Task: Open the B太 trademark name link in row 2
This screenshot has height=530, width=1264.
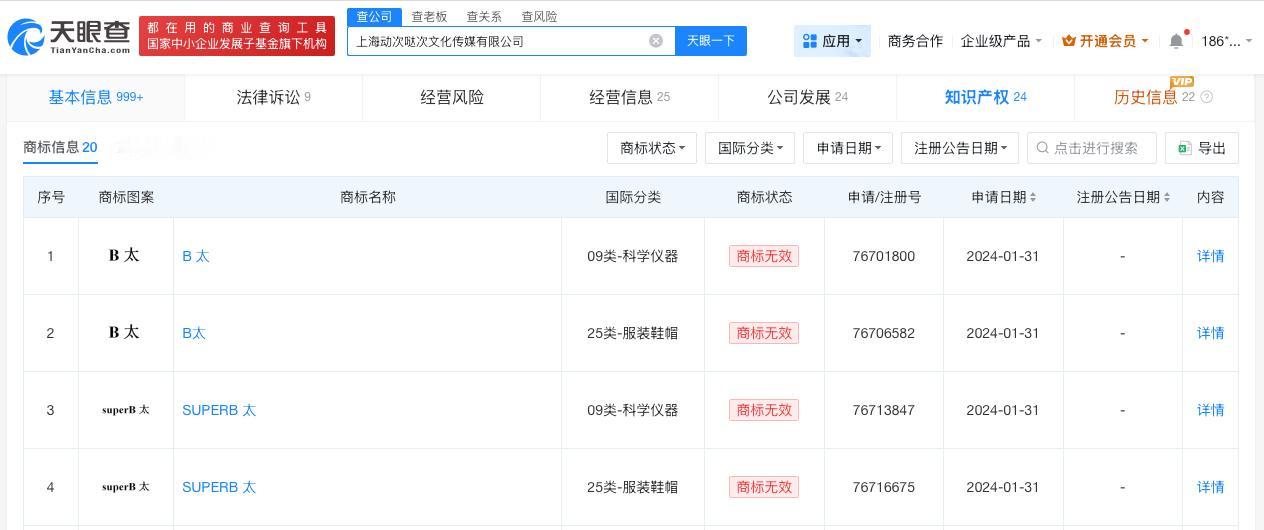Action: point(194,333)
